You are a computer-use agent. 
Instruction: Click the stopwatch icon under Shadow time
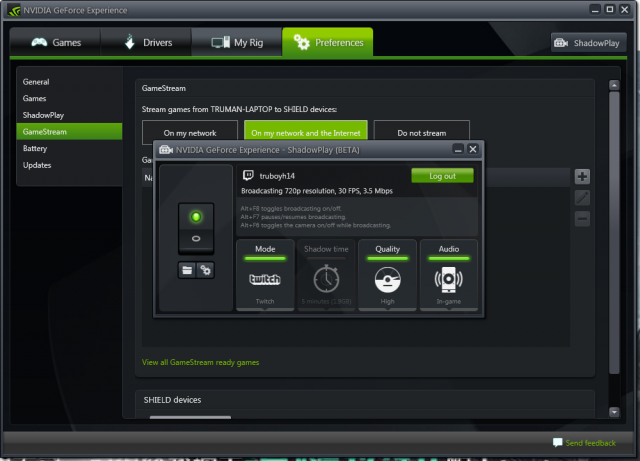point(326,278)
